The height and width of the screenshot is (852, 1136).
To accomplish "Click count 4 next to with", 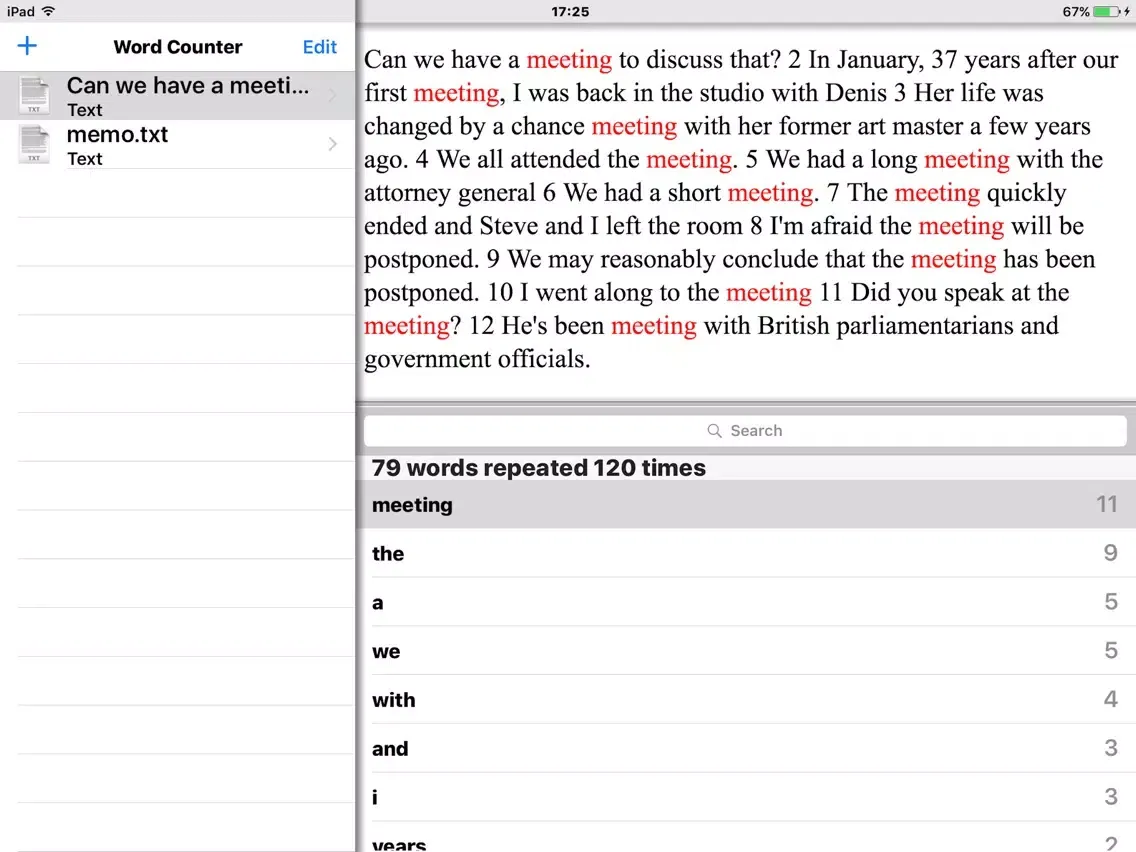I will tap(1111, 699).
